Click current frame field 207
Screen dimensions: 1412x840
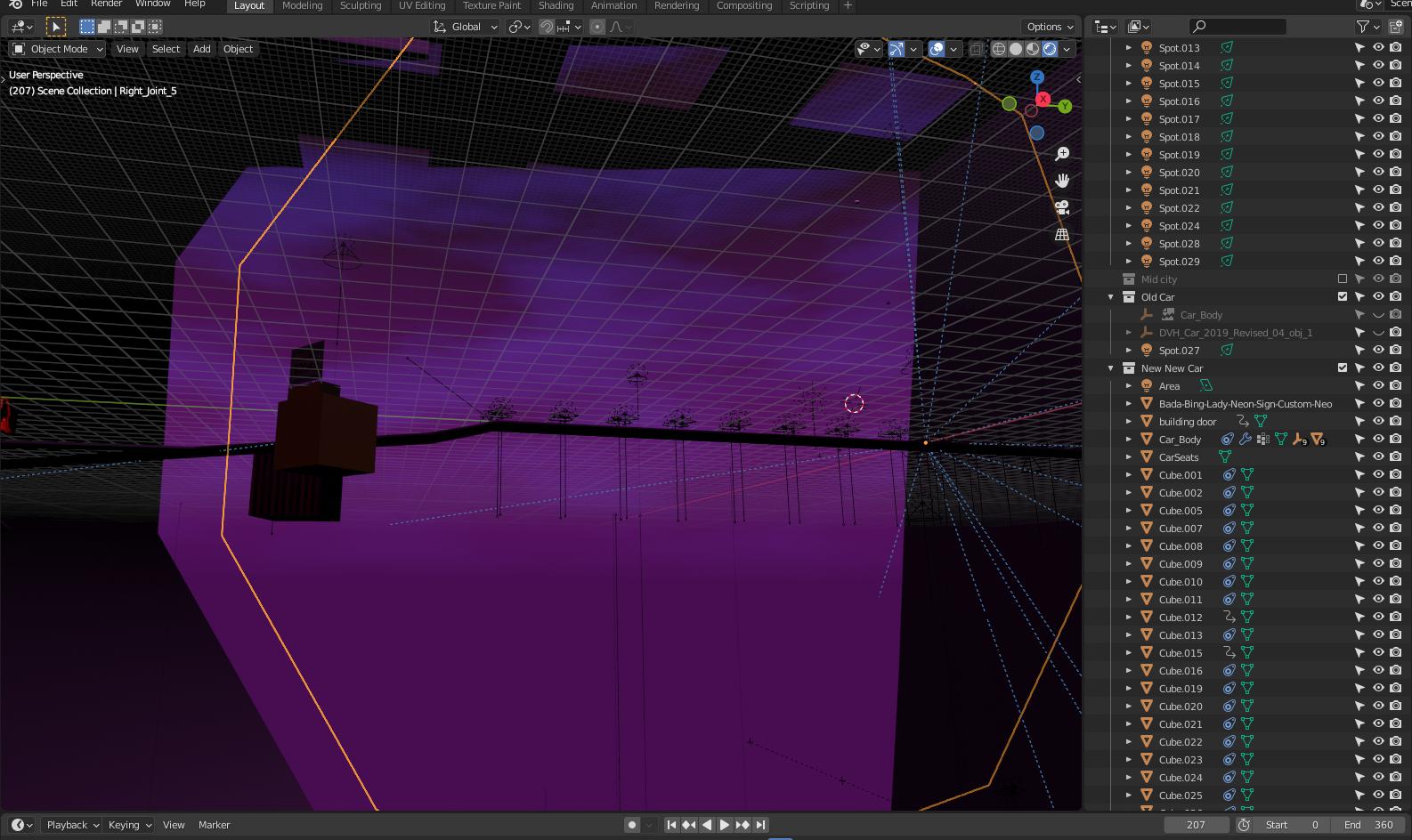point(1196,825)
